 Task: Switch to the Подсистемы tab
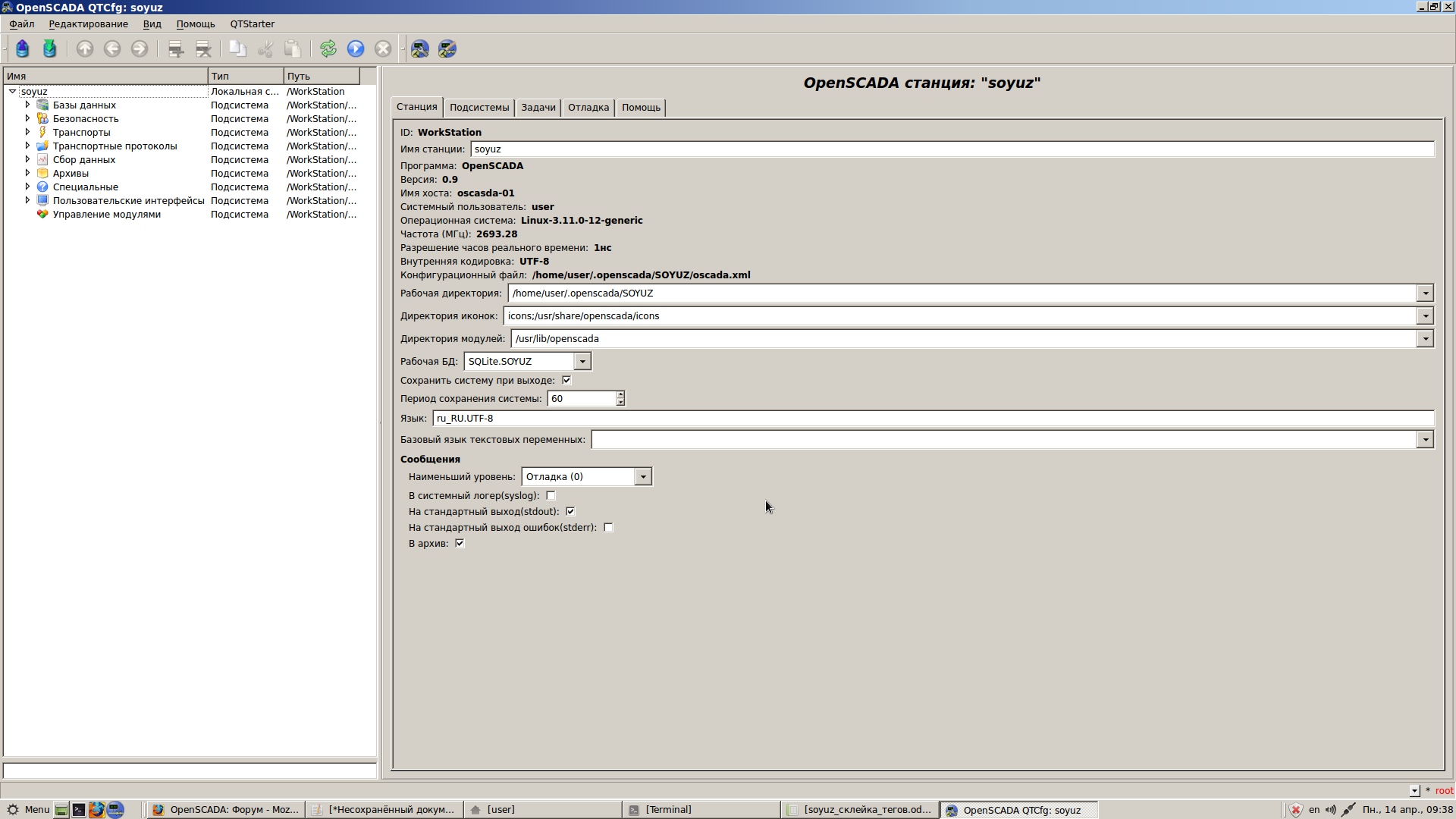(479, 108)
